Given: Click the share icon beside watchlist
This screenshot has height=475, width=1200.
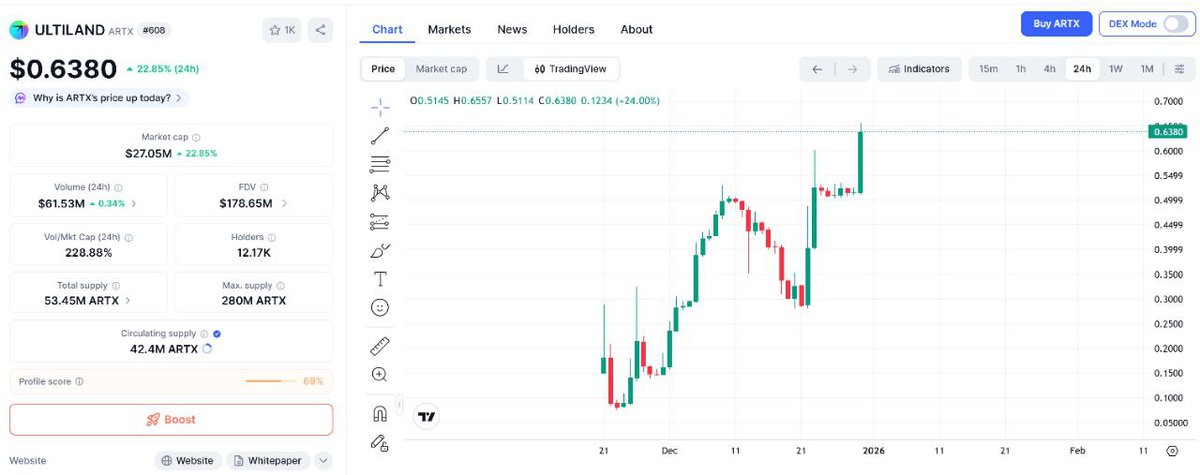Looking at the screenshot, I should 320,30.
